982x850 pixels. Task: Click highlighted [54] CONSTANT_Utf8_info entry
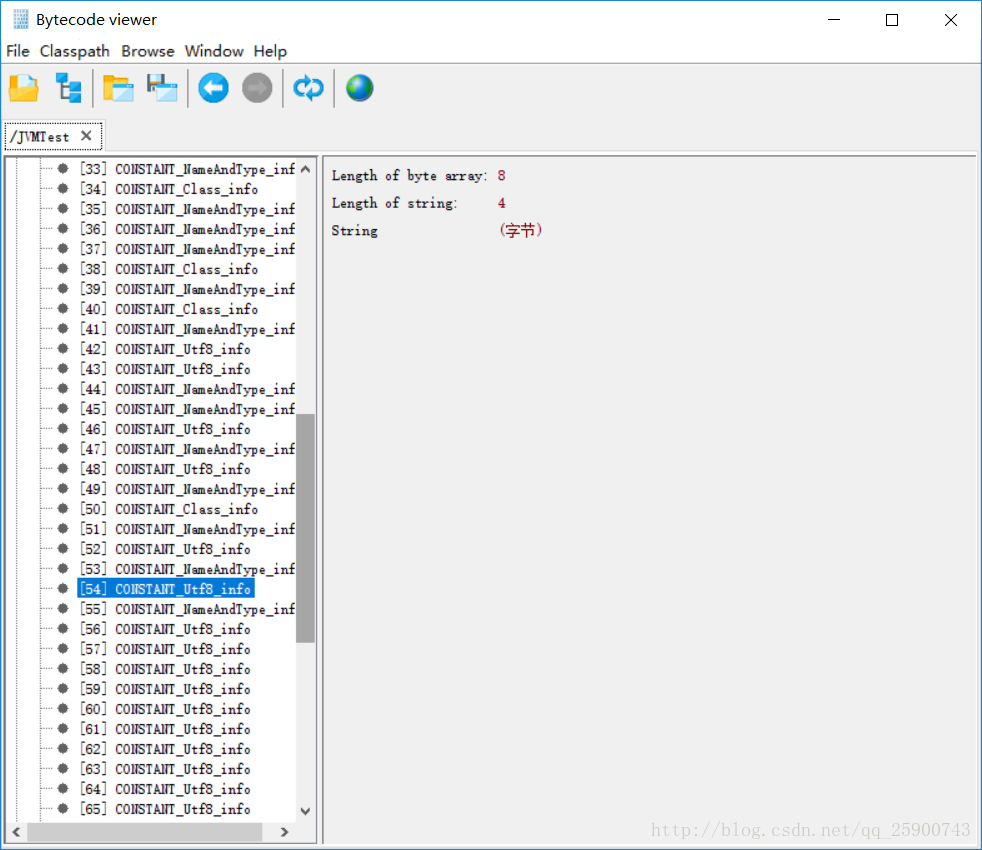[x=165, y=589]
